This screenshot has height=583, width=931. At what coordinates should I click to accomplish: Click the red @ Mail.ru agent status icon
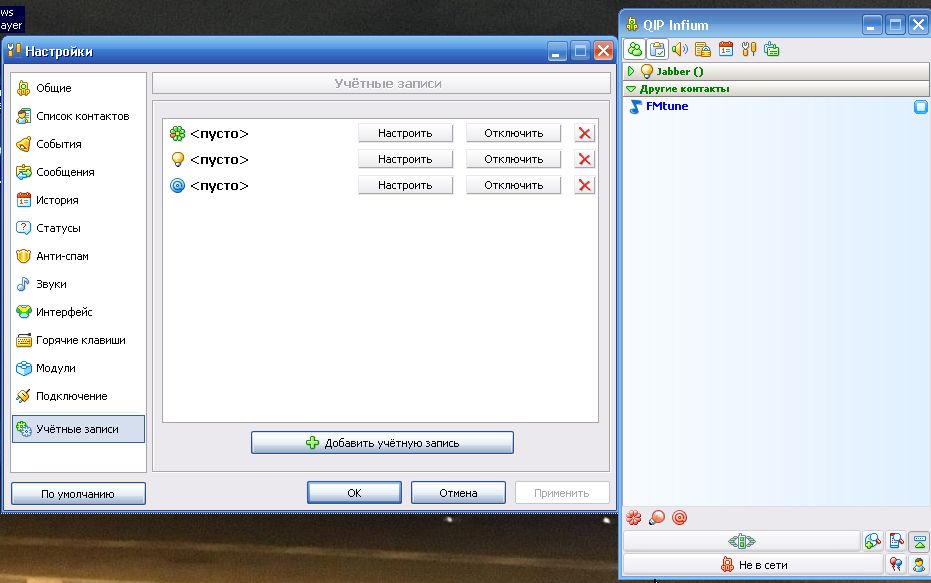tap(680, 517)
